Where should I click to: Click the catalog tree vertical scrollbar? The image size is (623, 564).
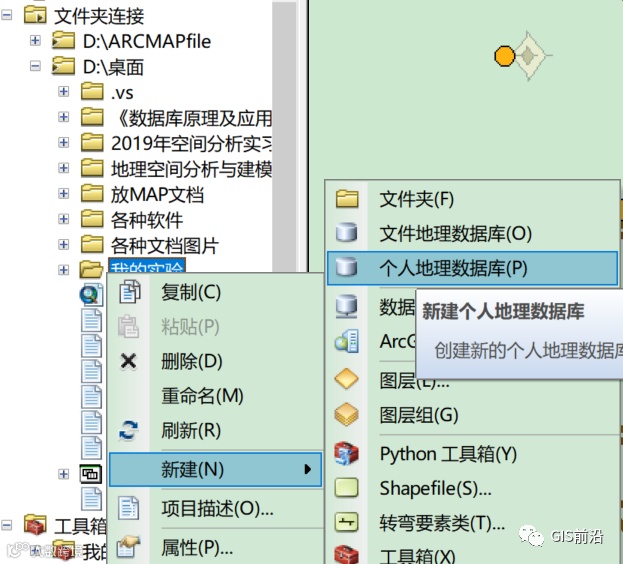coord(284,135)
